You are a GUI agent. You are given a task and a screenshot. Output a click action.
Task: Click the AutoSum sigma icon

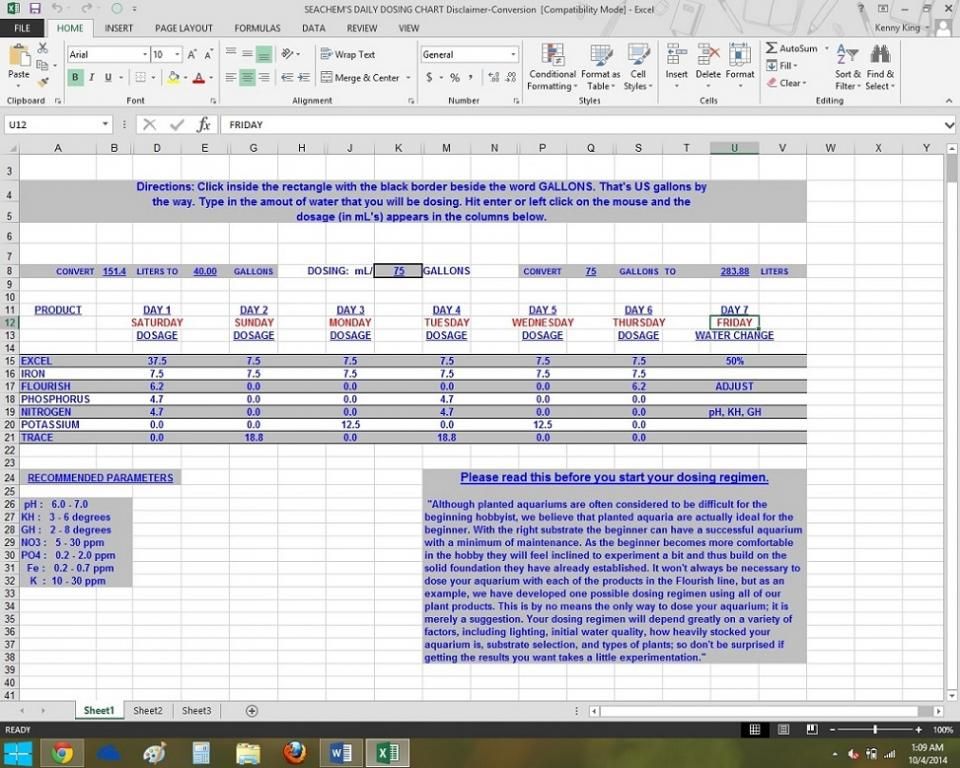pos(771,48)
